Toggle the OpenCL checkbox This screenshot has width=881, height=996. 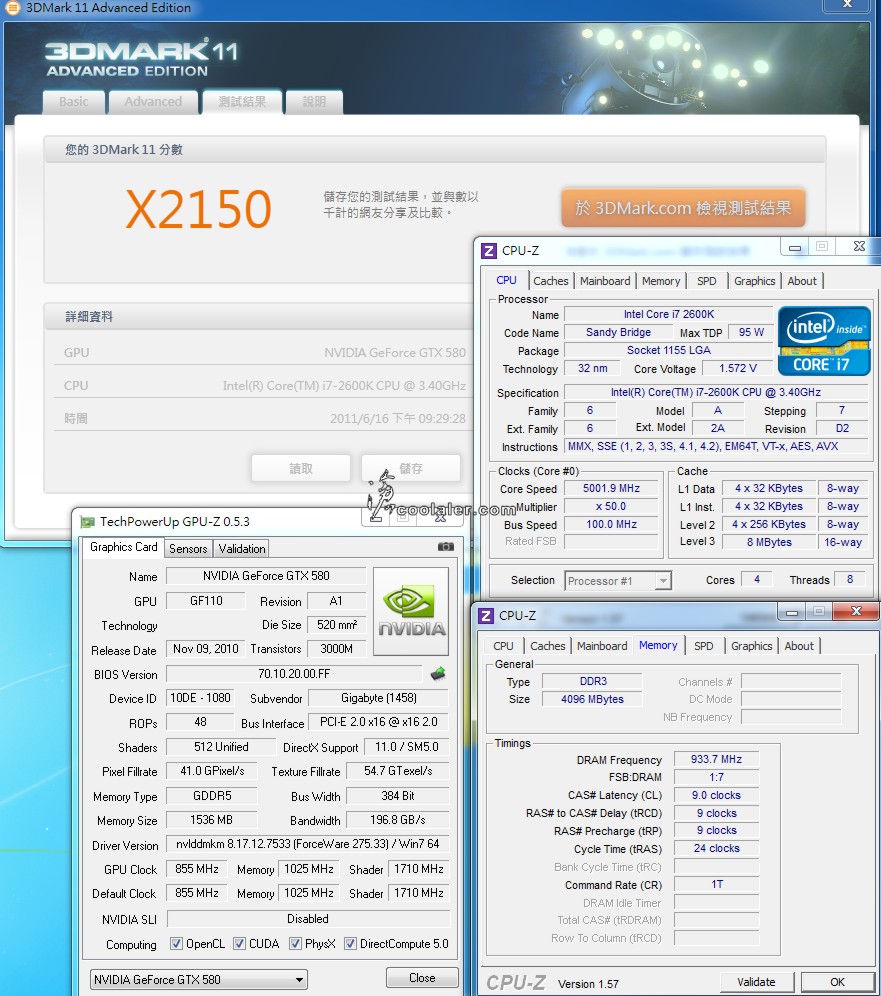point(176,944)
